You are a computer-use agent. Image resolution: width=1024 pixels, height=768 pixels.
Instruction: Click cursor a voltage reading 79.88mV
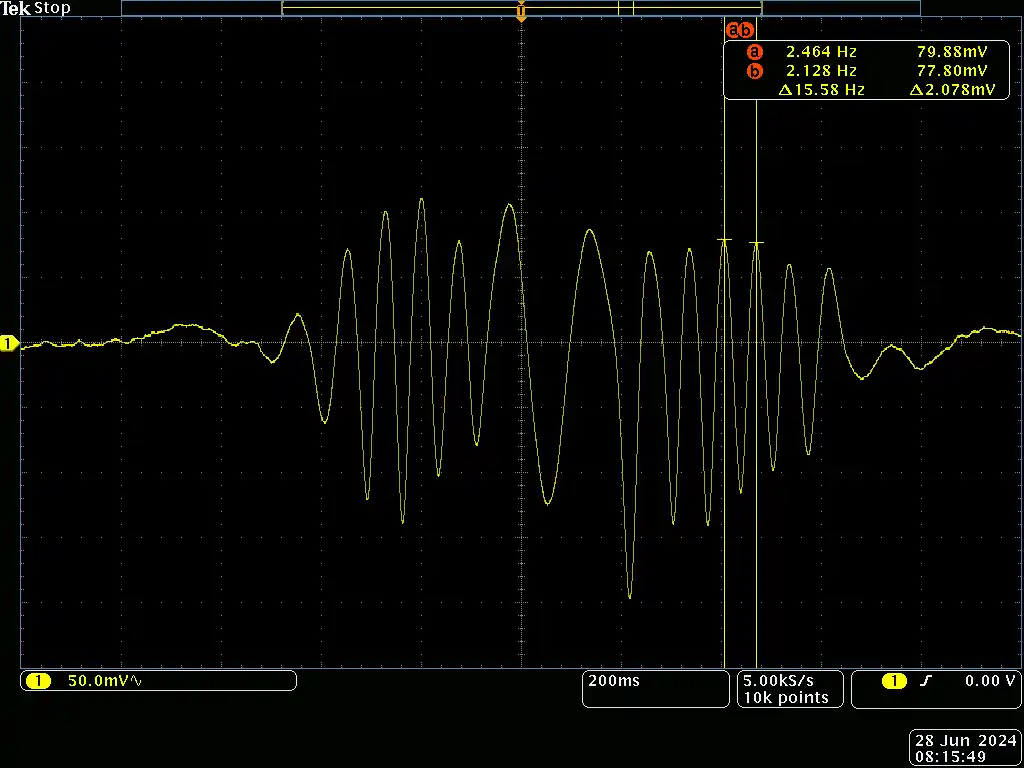click(x=952, y=52)
